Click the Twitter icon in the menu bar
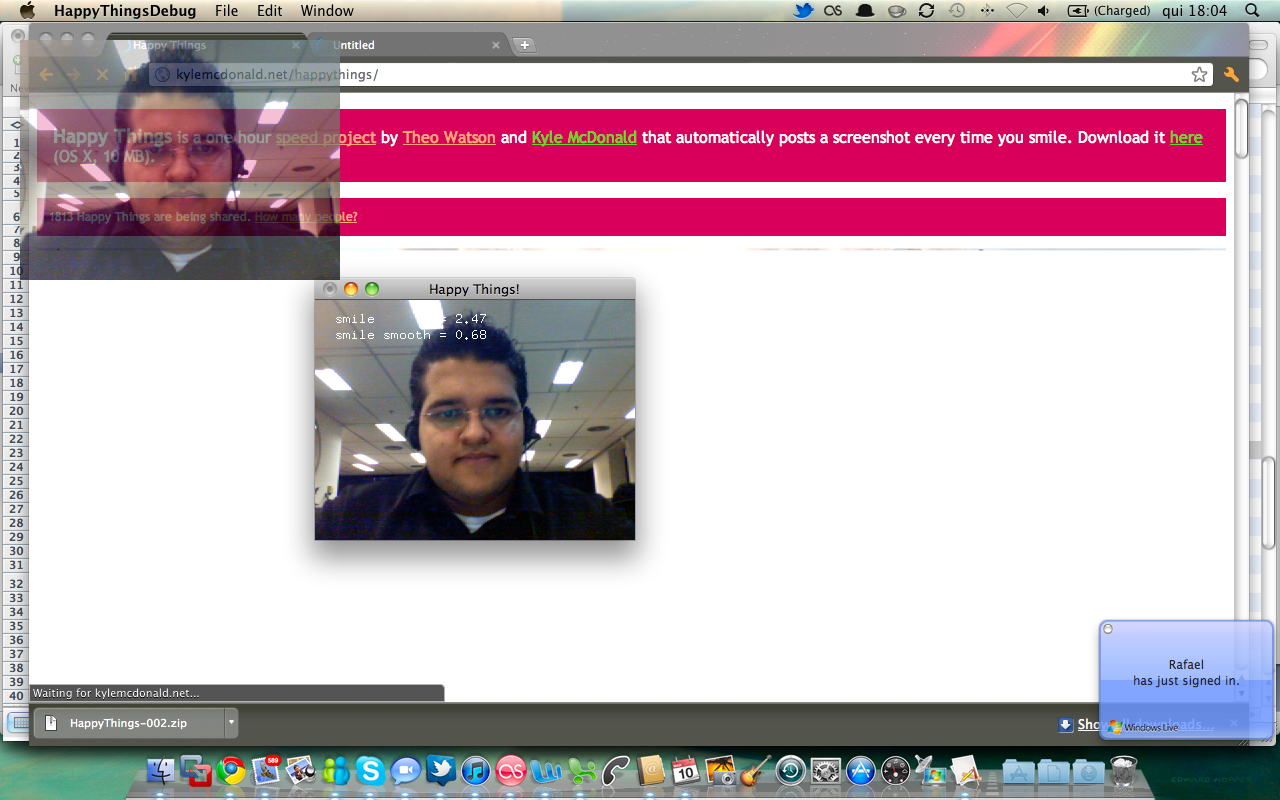 point(803,11)
